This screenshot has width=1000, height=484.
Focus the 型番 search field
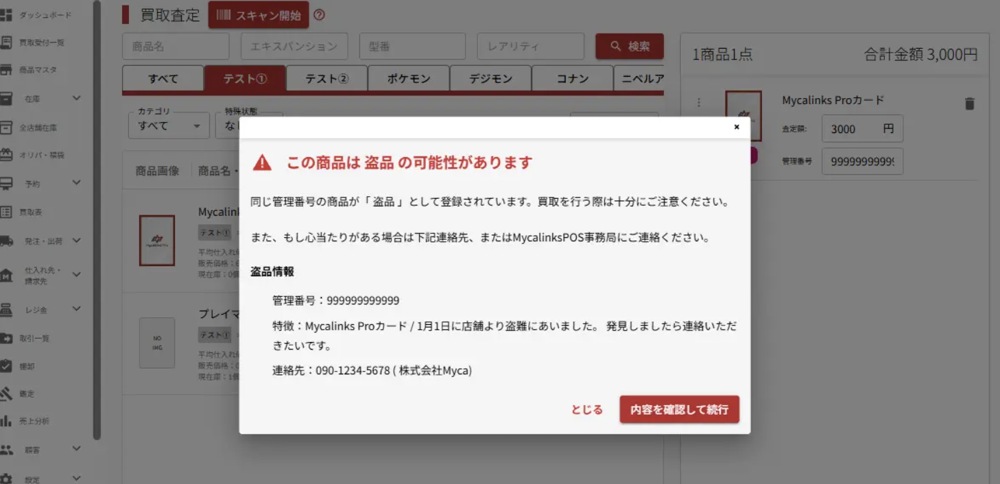(x=413, y=47)
